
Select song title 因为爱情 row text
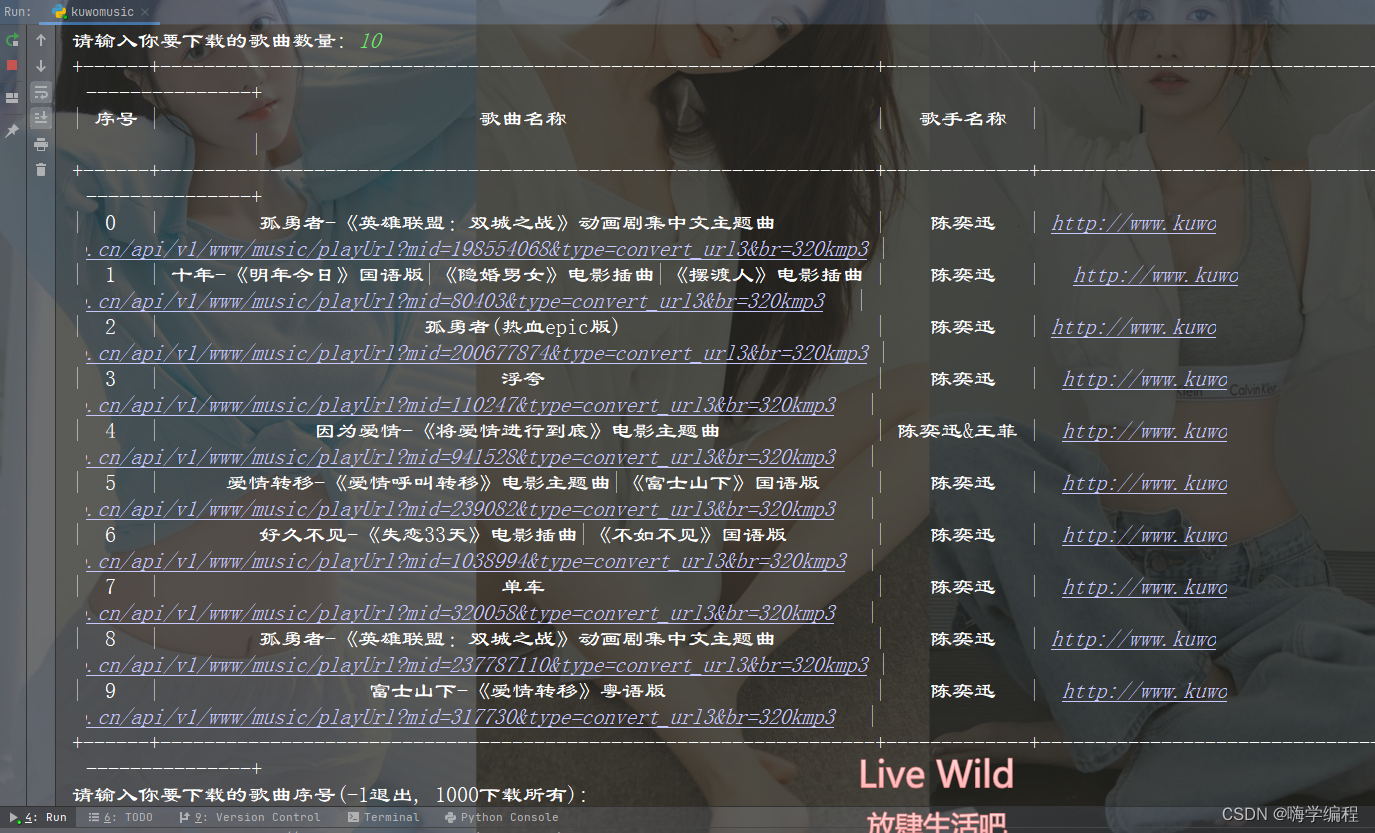pyautogui.click(x=518, y=431)
